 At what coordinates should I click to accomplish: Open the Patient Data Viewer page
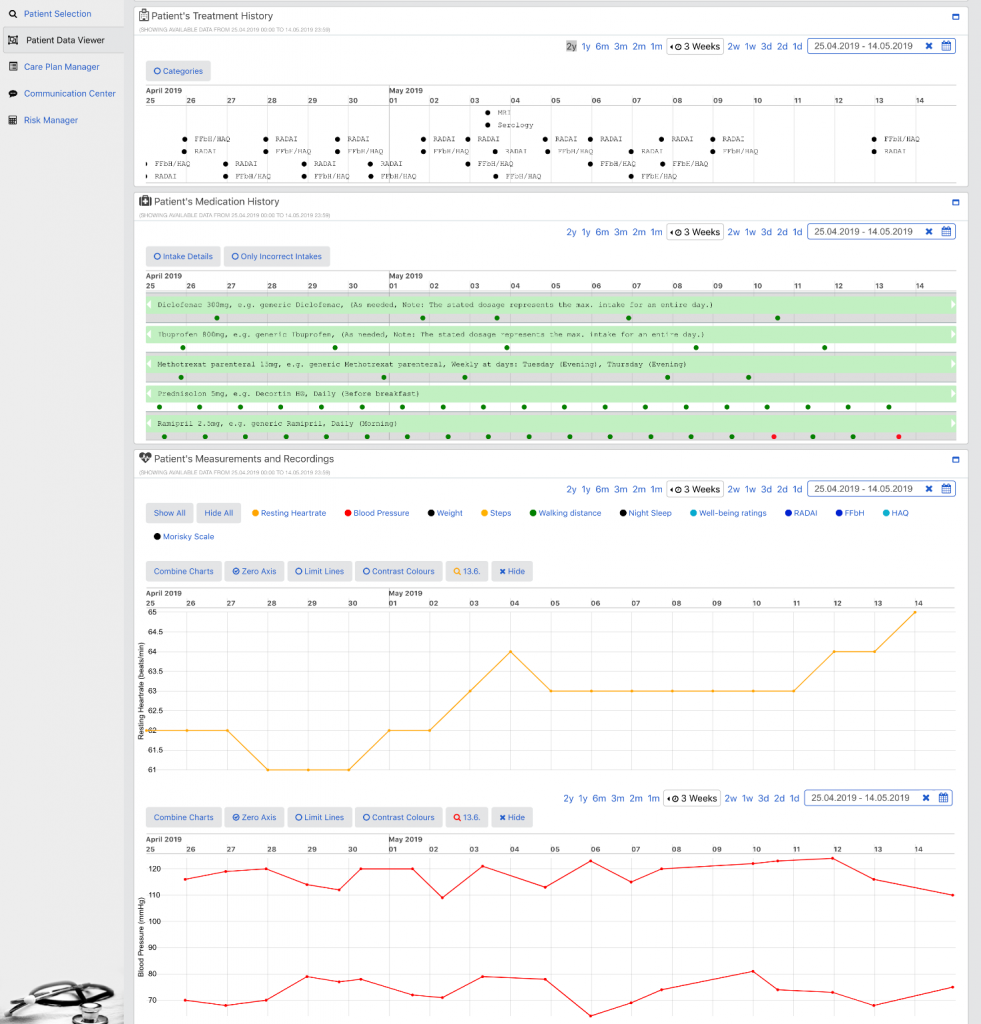click(x=65, y=41)
